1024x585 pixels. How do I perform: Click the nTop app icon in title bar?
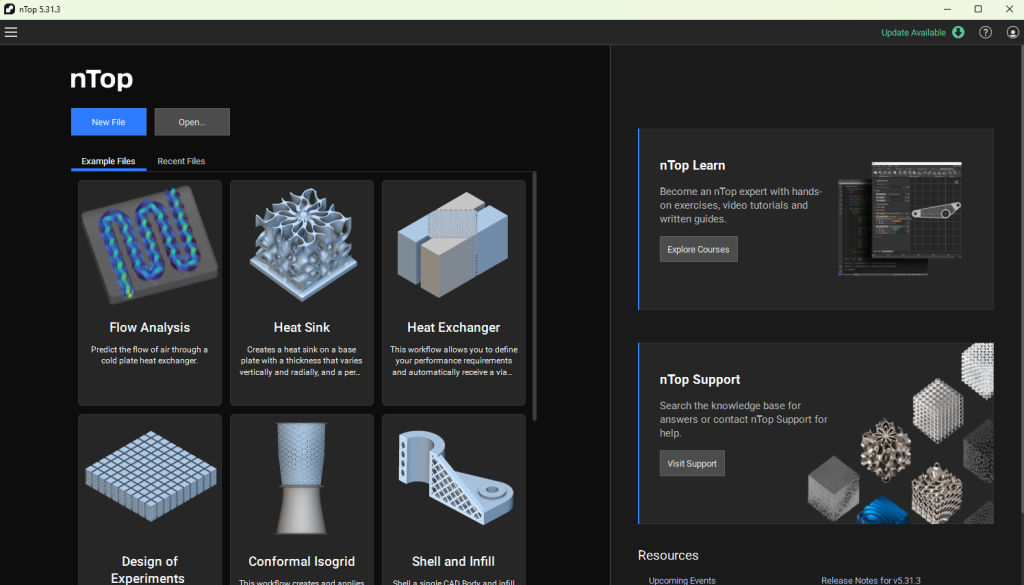9,9
